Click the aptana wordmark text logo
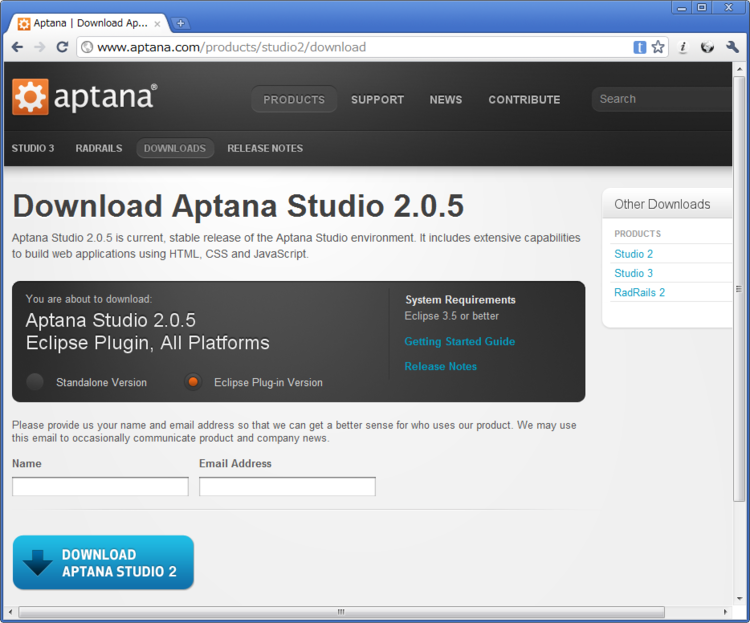The width and height of the screenshot is (750, 623). click(105, 97)
